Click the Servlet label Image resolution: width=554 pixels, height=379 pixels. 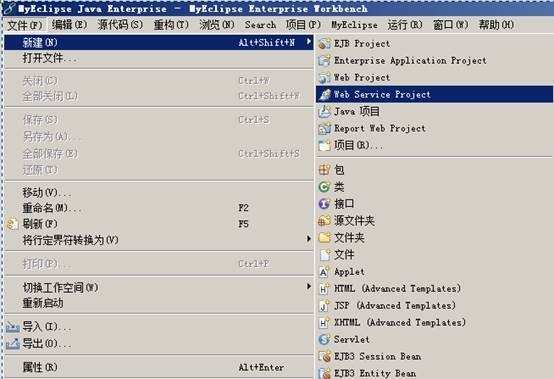pyautogui.click(x=352, y=339)
